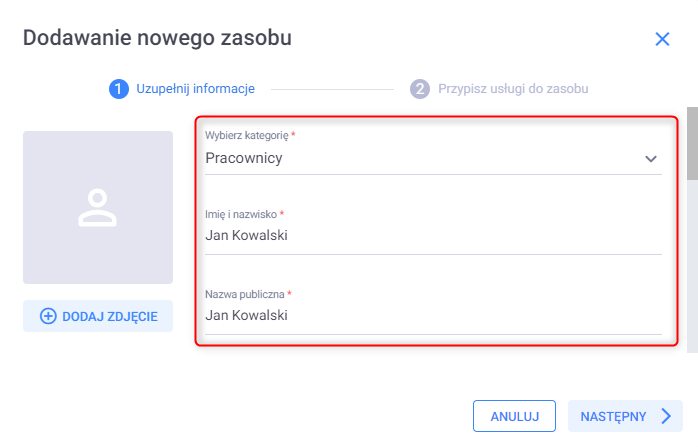Click the person silhouette avatar icon

pos(98,205)
